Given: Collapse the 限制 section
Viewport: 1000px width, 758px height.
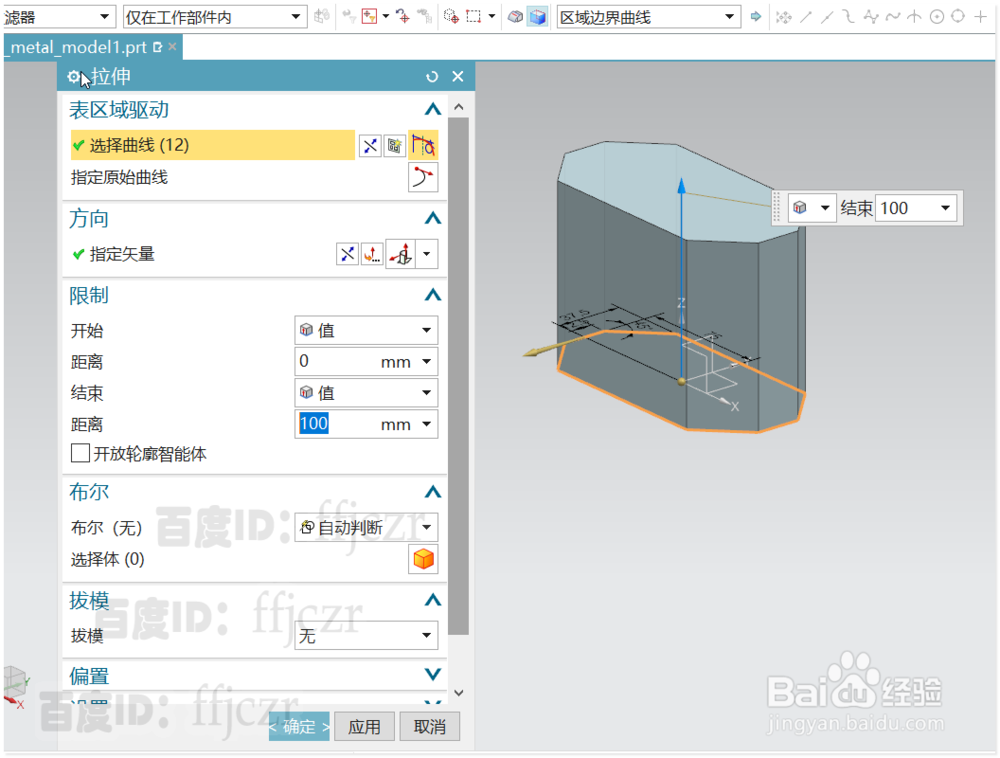Looking at the screenshot, I should click(x=432, y=295).
